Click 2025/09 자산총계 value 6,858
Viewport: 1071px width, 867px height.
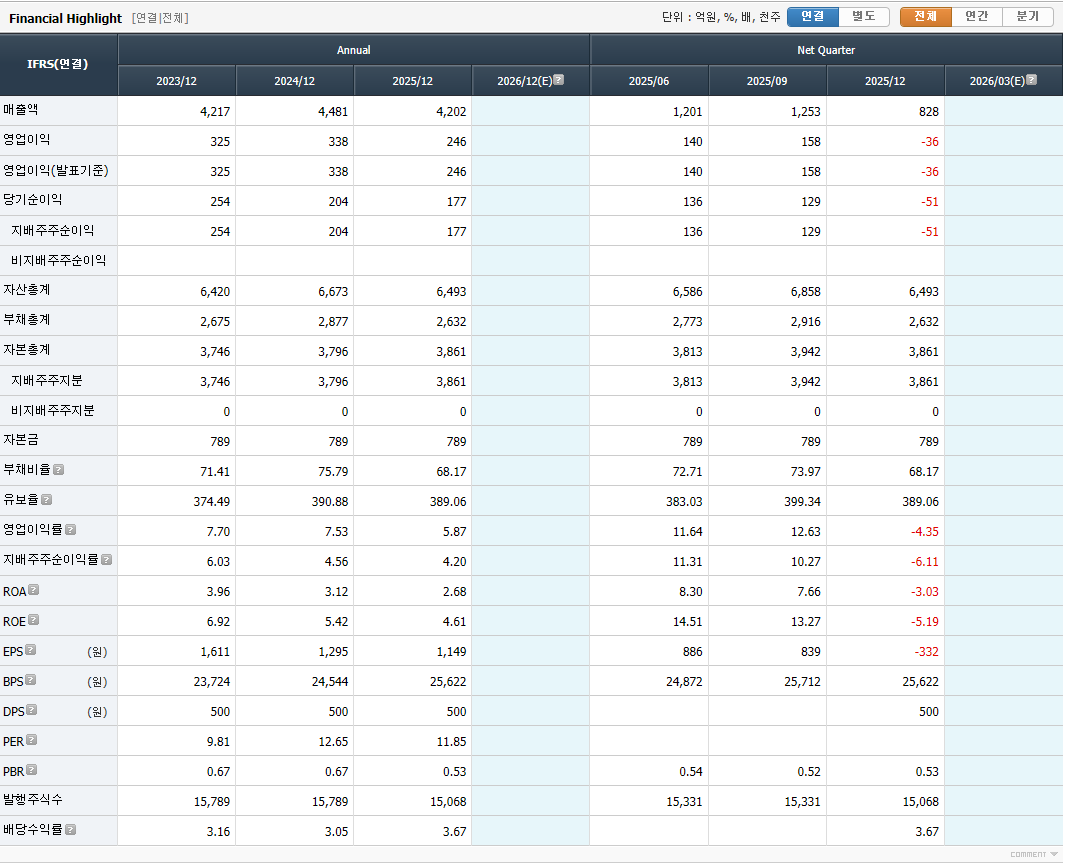click(806, 292)
